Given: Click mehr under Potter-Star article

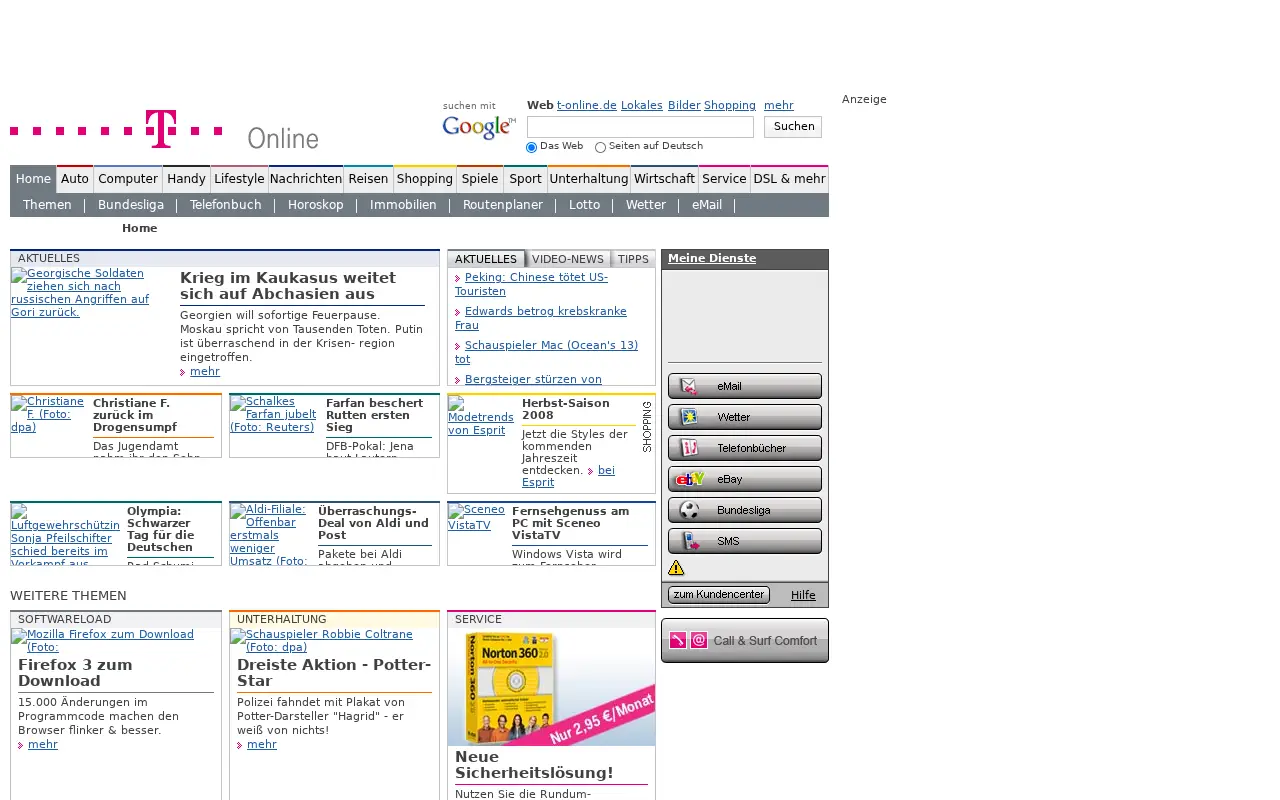Looking at the screenshot, I should coord(262,744).
